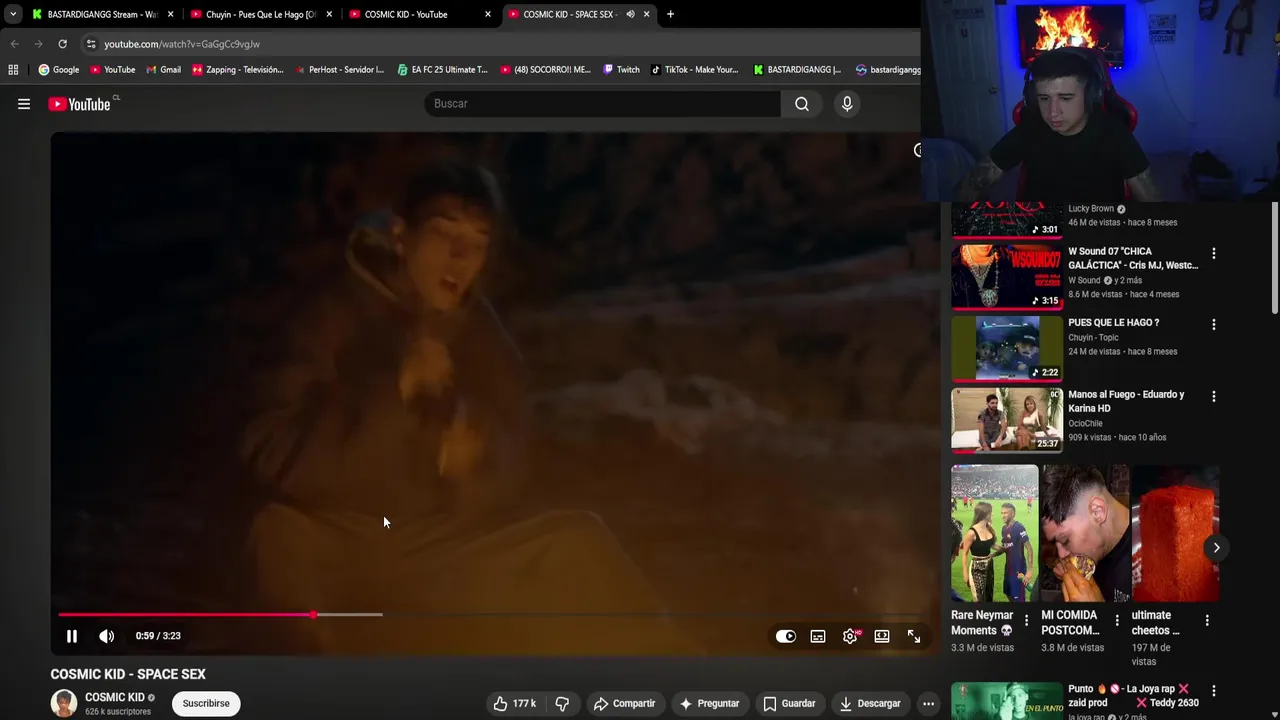This screenshot has height=720, width=1280.
Task: Turn on subtitles with the captions icon
Action: (818, 636)
